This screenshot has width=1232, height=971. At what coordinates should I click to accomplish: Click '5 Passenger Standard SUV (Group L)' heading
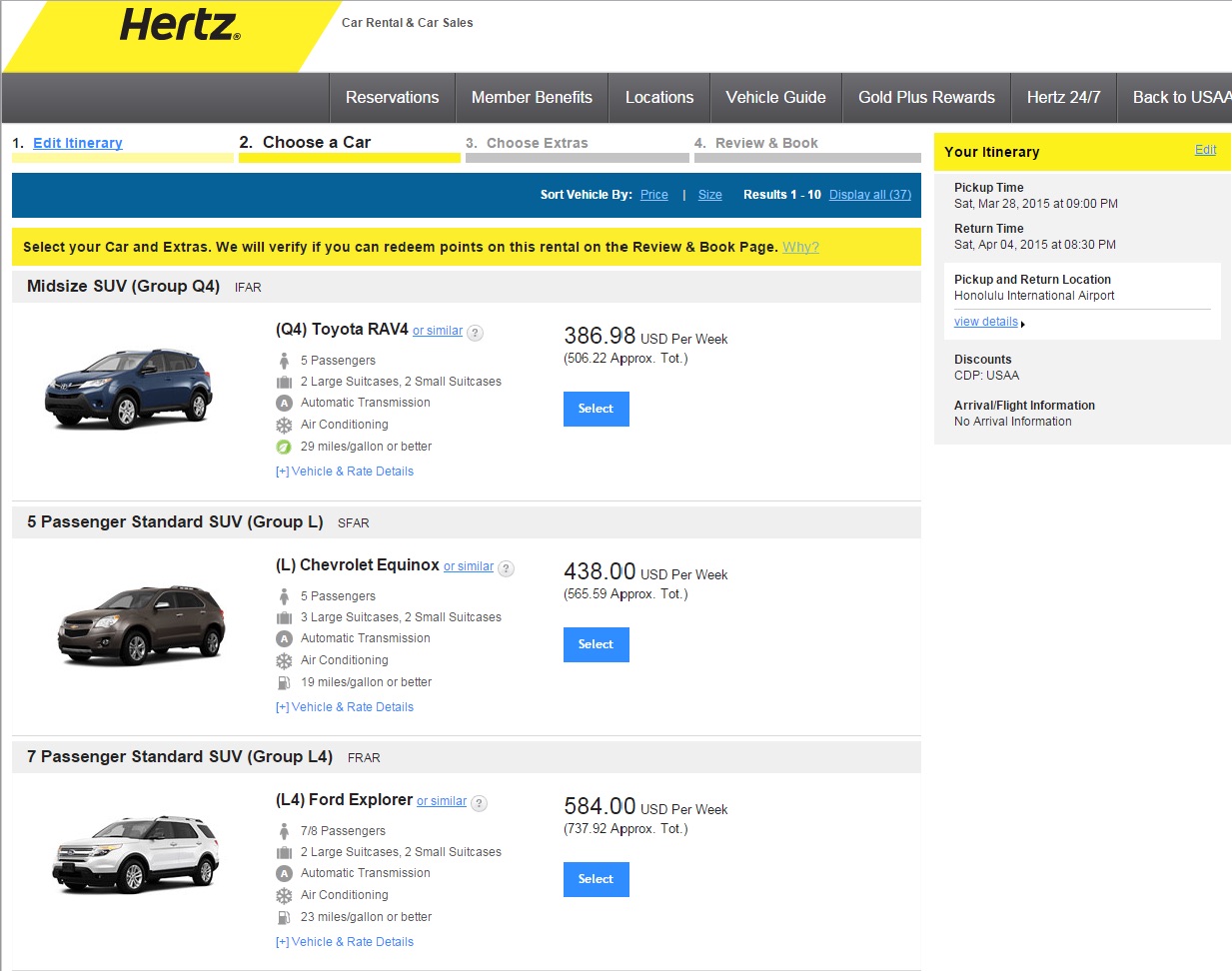175,522
